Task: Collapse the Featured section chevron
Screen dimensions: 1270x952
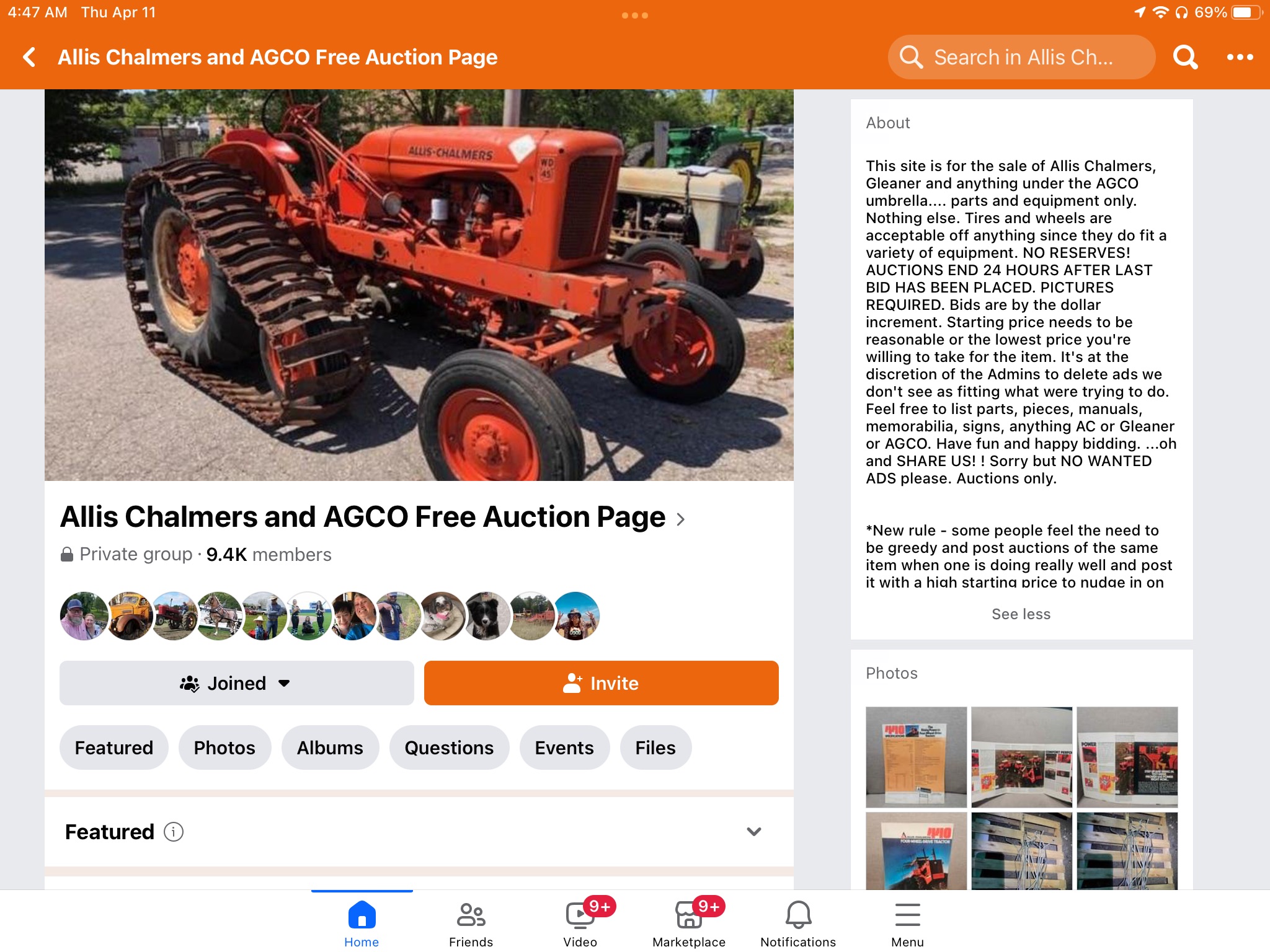Action: (x=753, y=832)
